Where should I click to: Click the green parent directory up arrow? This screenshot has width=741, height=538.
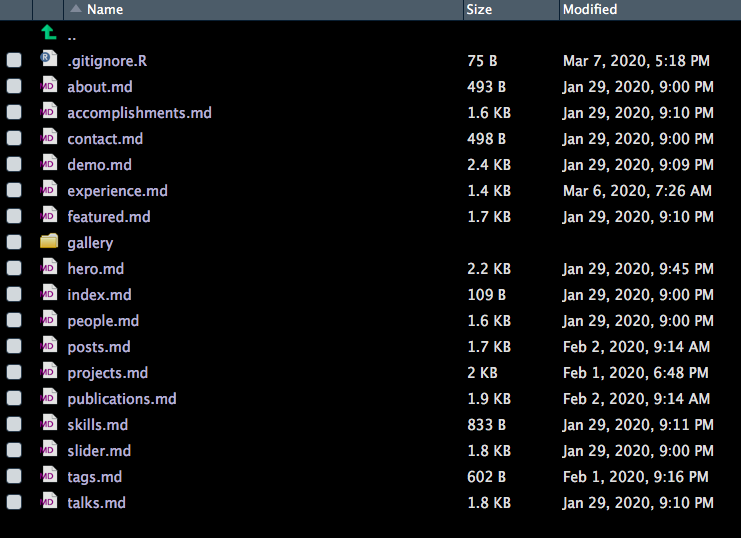[x=48, y=34]
